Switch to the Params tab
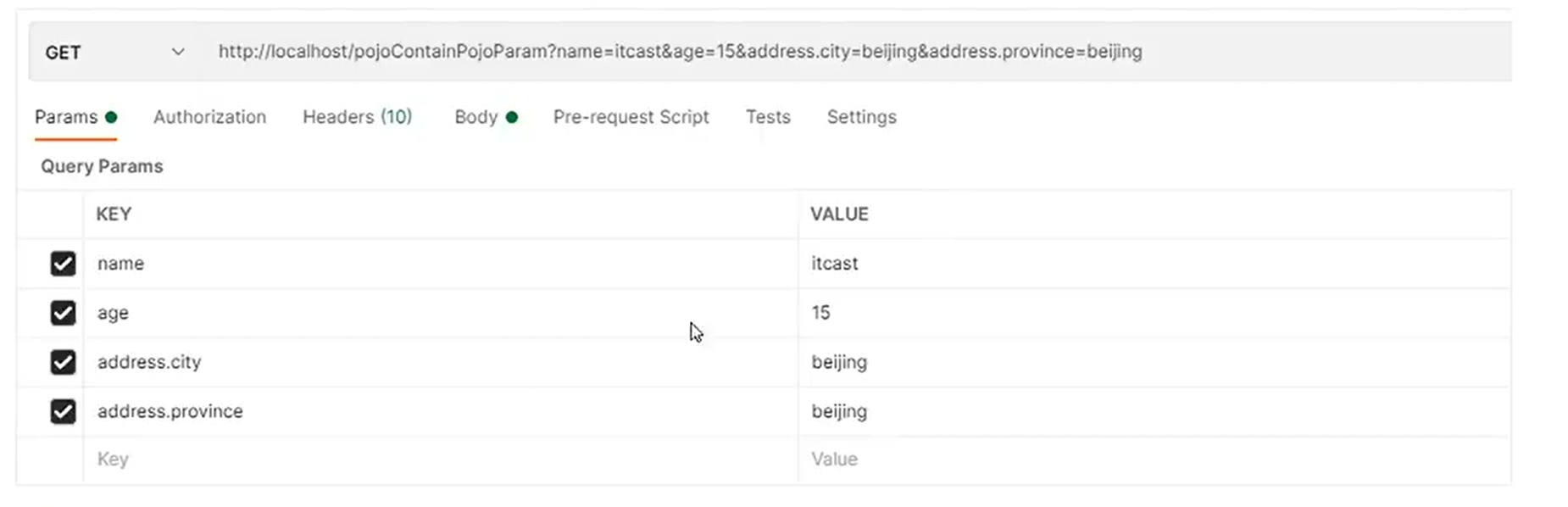 pyautogui.click(x=67, y=117)
